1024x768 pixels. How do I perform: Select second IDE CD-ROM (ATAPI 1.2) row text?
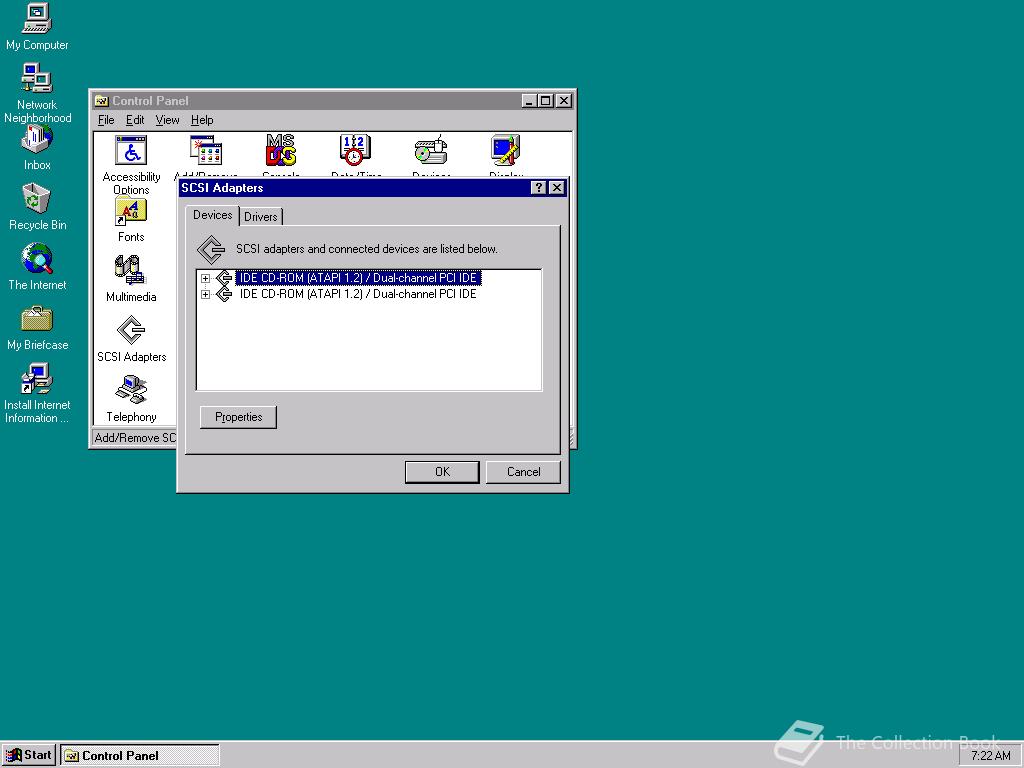pyautogui.click(x=358, y=295)
